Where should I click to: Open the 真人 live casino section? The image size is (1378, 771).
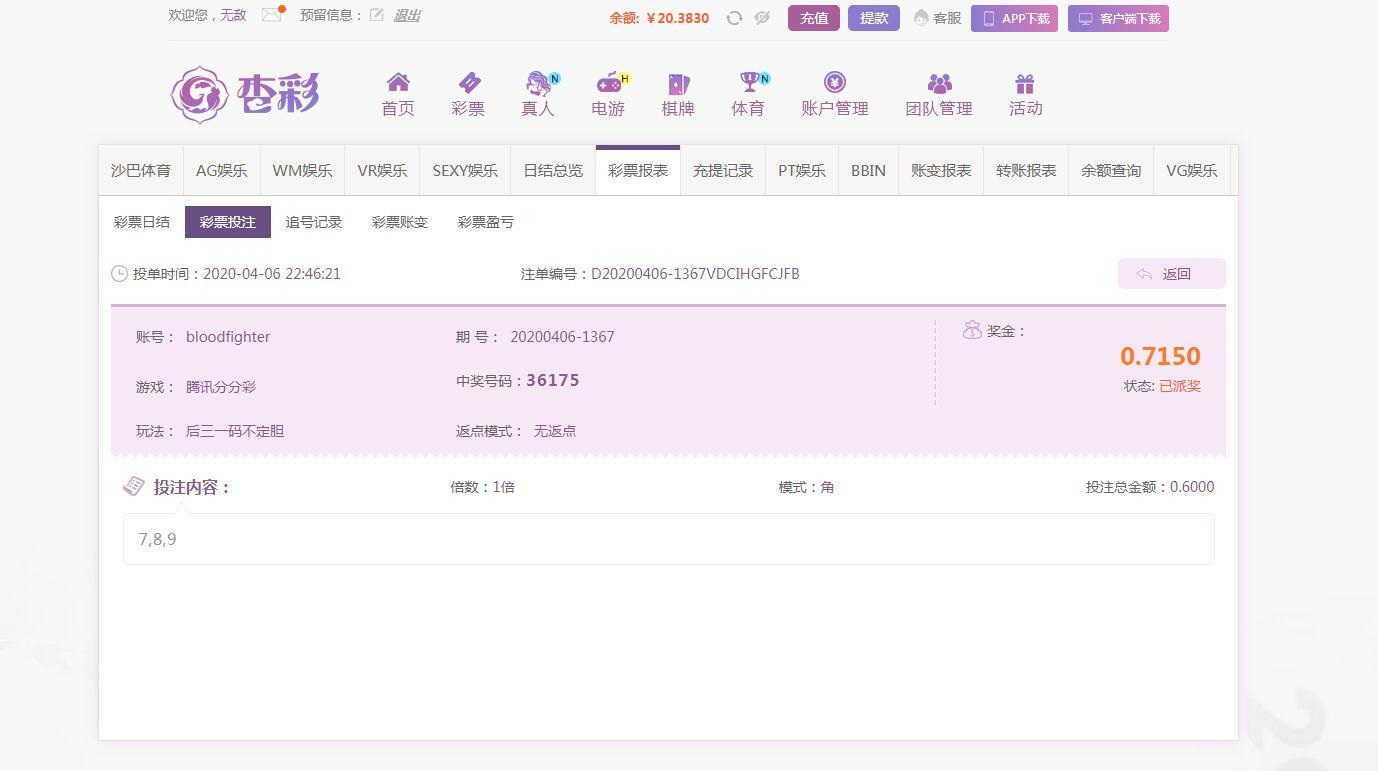tap(538, 95)
